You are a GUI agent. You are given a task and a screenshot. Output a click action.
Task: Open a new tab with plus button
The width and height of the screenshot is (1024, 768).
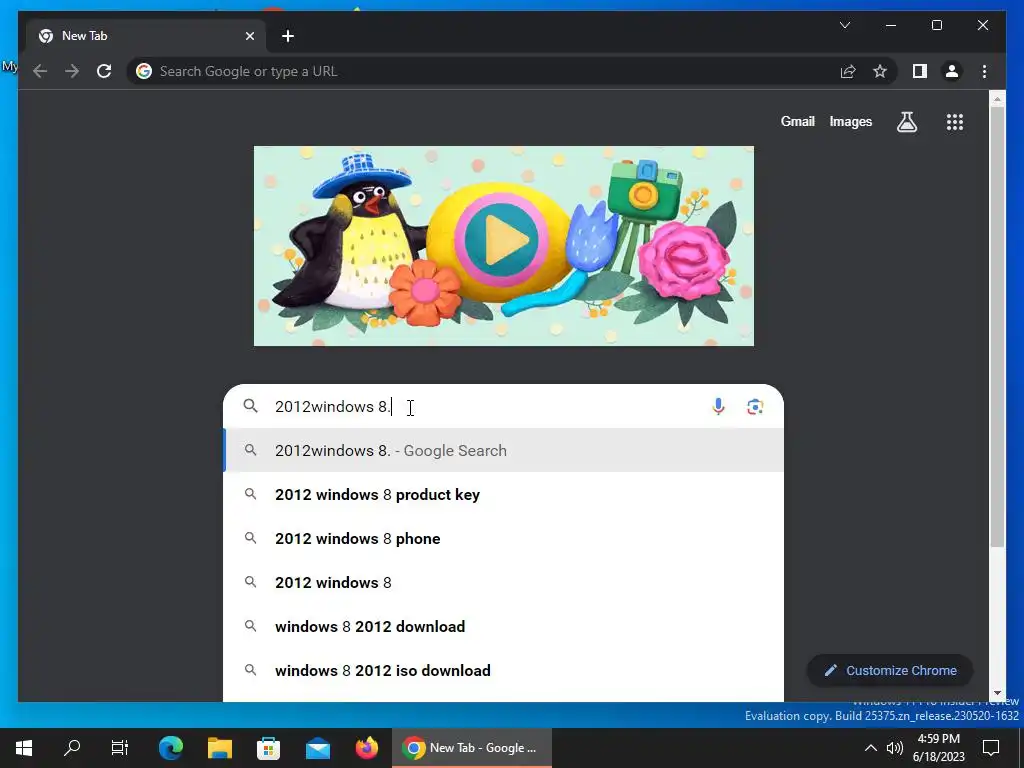pyautogui.click(x=288, y=36)
